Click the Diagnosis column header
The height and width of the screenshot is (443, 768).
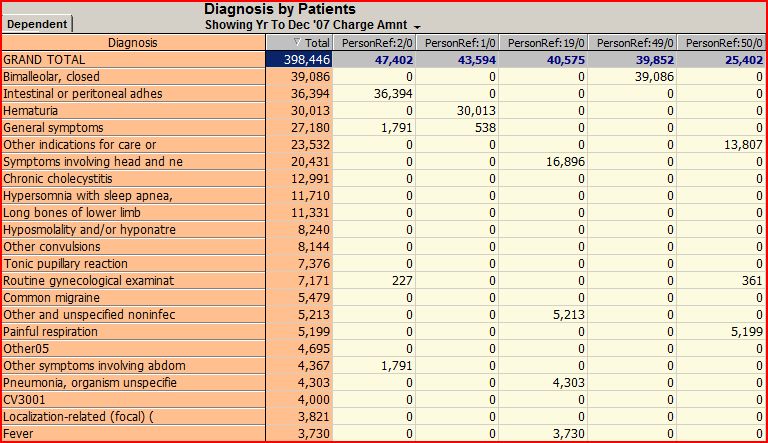click(x=132, y=43)
